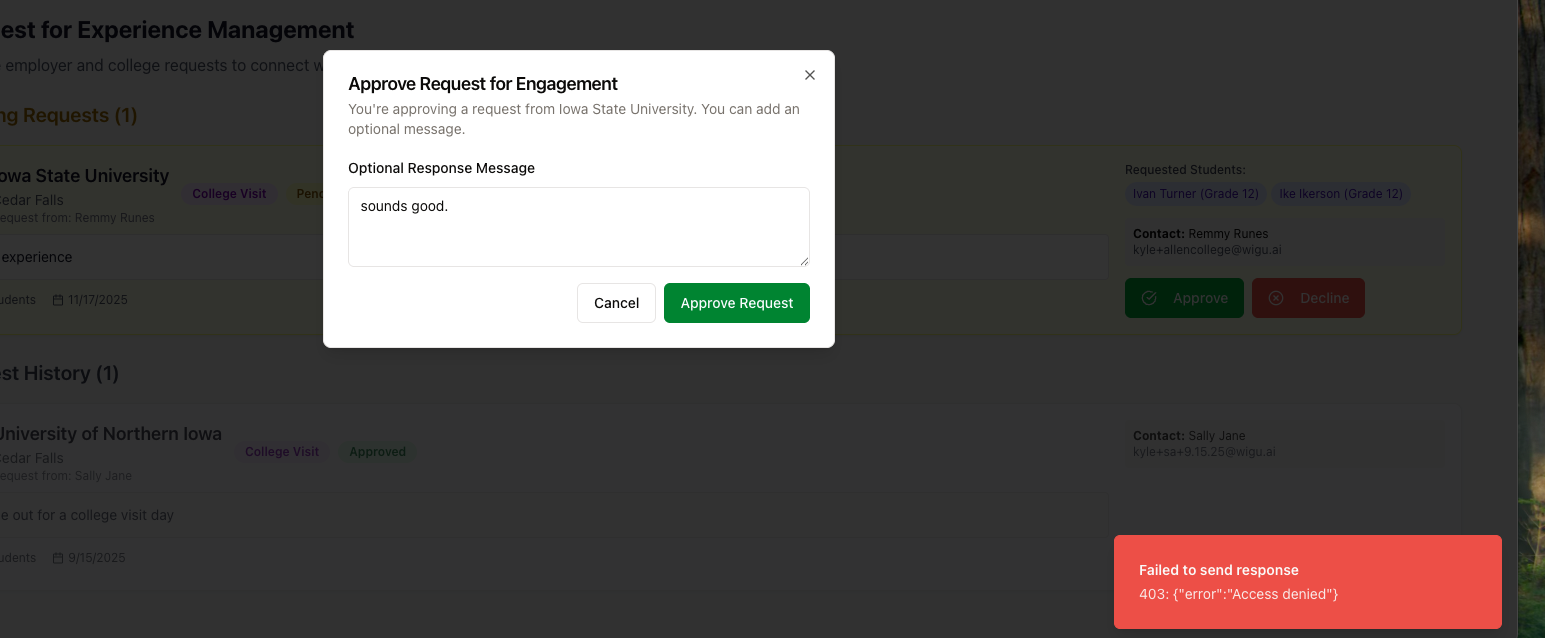This screenshot has width=1545, height=638.
Task: Select the Ivan Turner (Grade 12) badge
Action: coord(1195,194)
